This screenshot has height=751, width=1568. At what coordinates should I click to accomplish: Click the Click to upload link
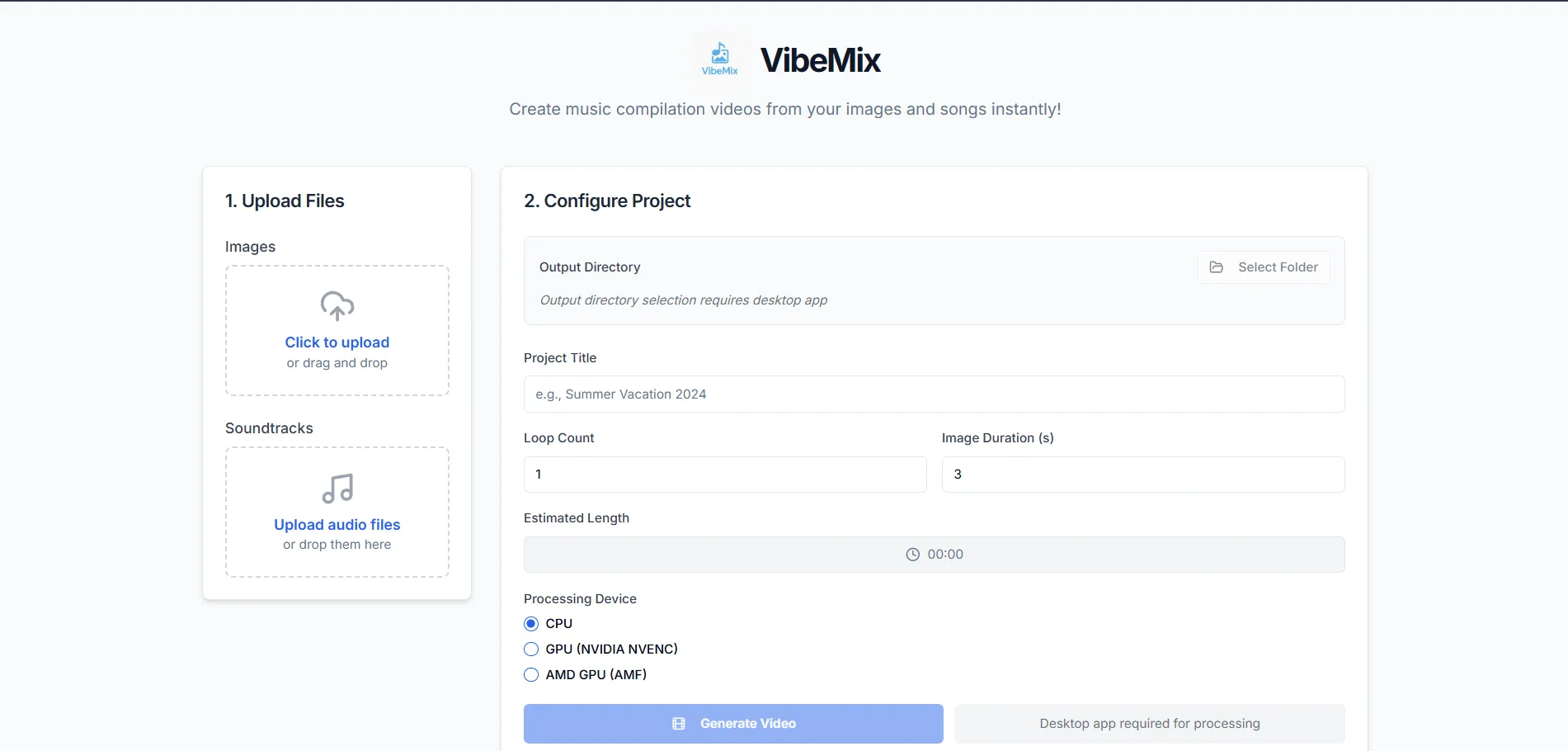(x=337, y=342)
